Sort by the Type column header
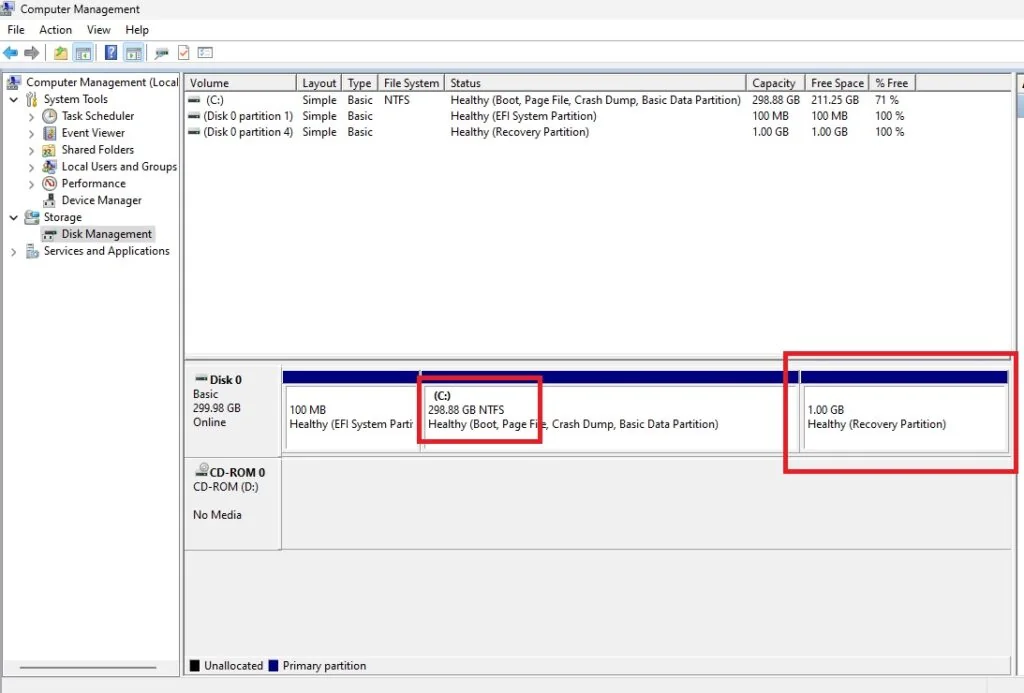The width and height of the screenshot is (1024, 693). click(x=360, y=83)
